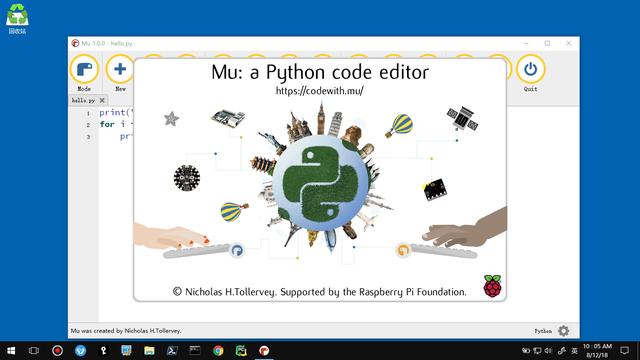
Task: Click the Python globe logo on splash screen
Action: pyautogui.click(x=320, y=183)
